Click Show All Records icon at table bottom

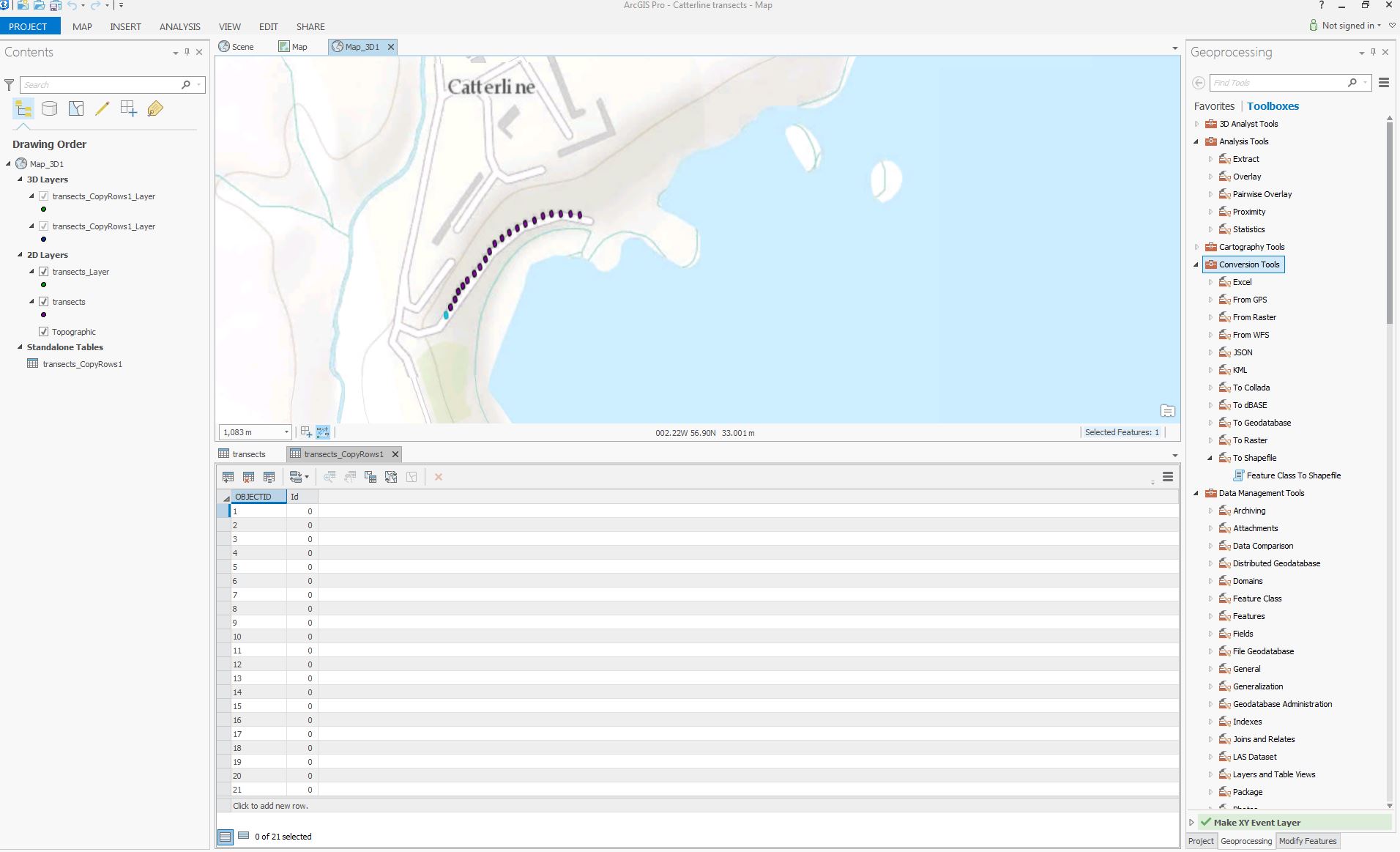(x=226, y=837)
